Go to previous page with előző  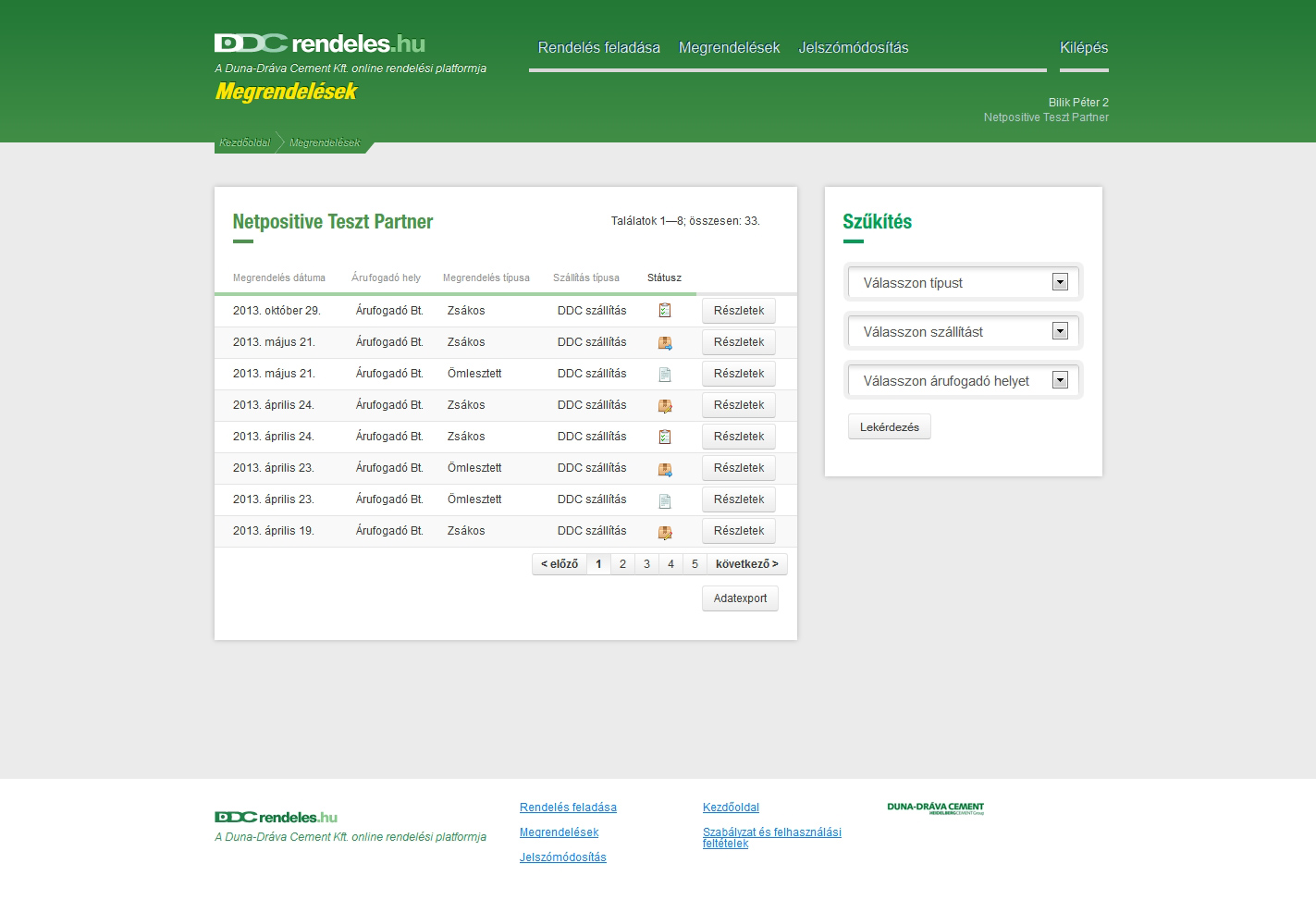point(560,564)
